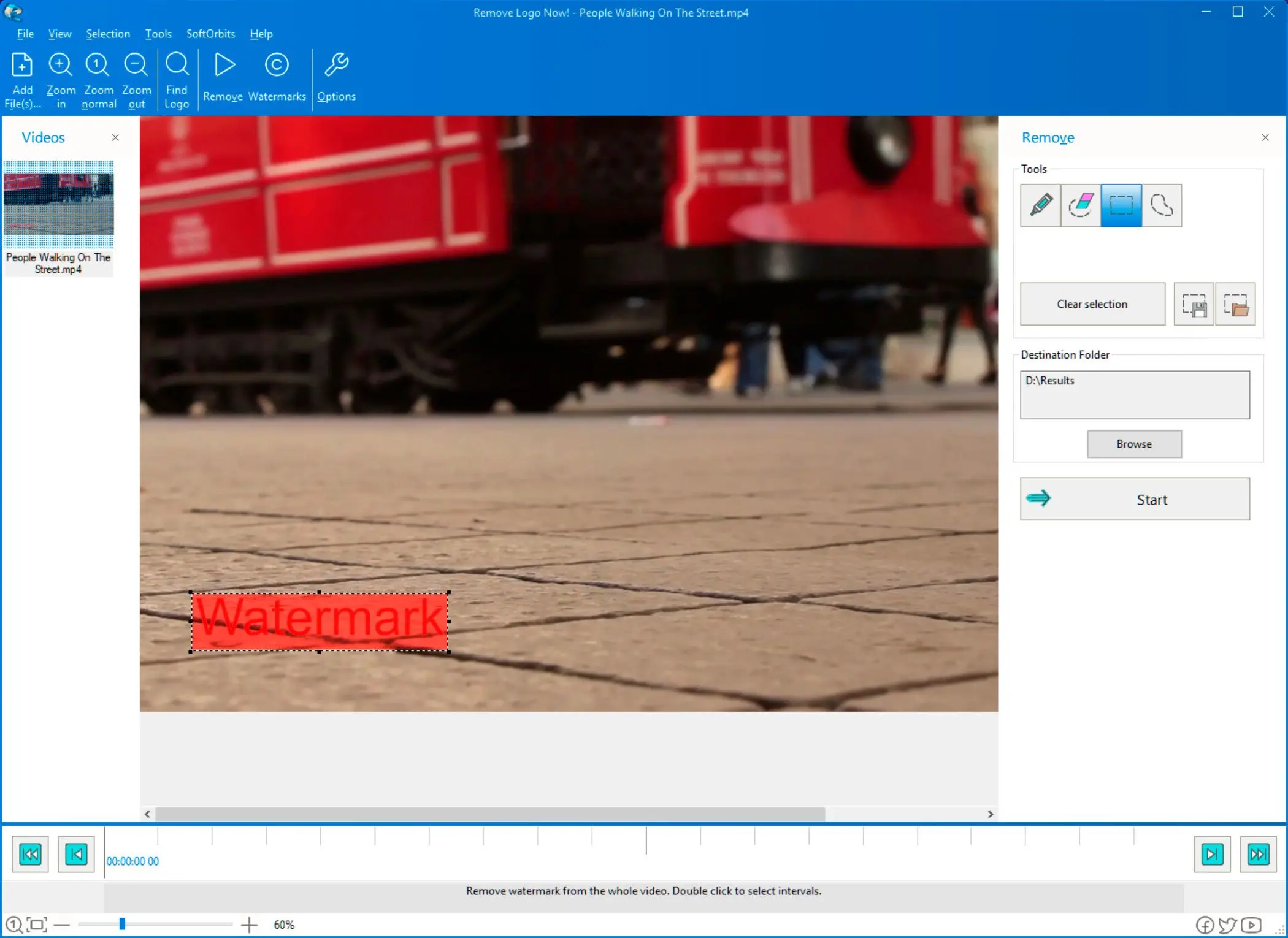Select the Marker/Pencil tool
Screen dimensions: 1288x938
click(x=1041, y=205)
